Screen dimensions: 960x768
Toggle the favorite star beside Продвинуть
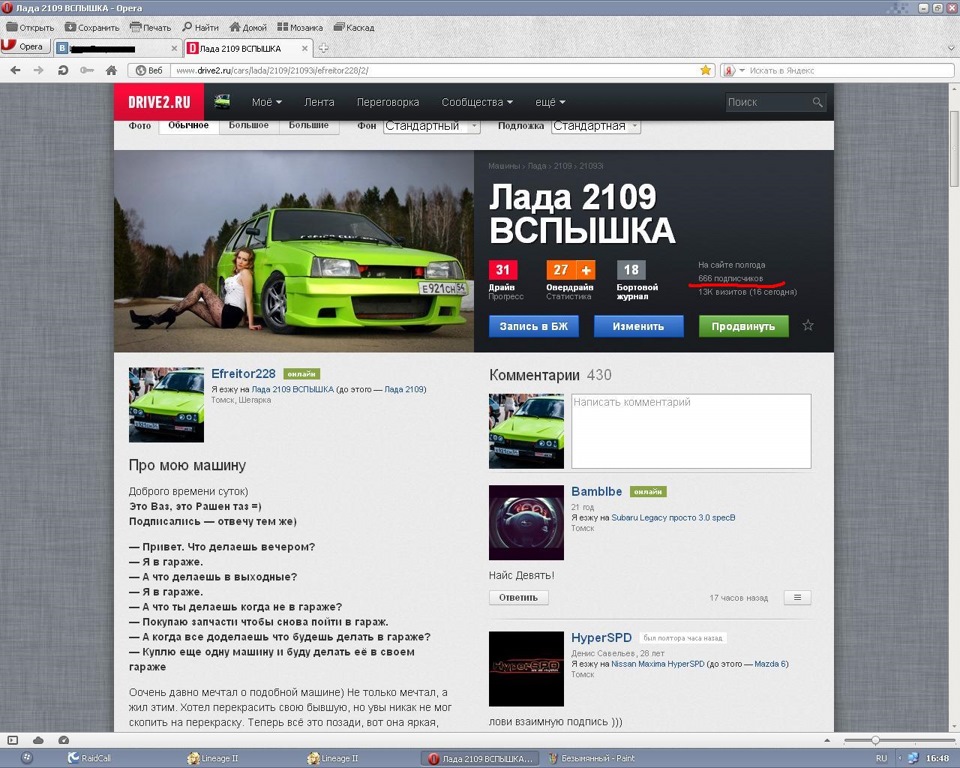pos(808,325)
